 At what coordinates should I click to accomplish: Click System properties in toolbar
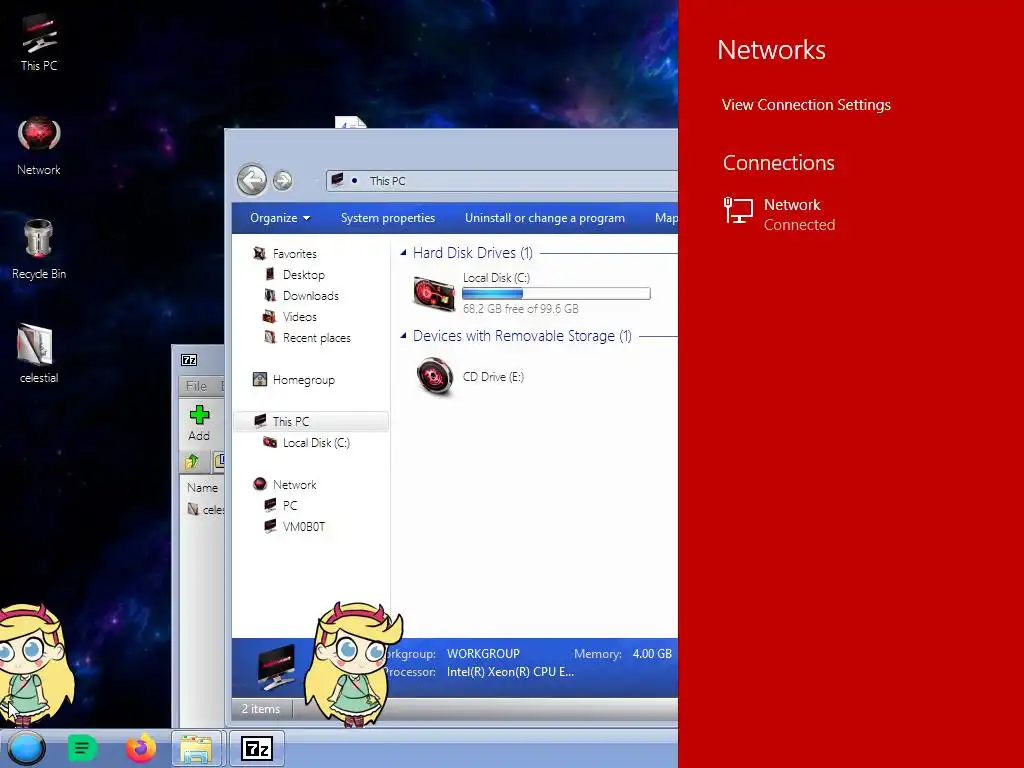tap(388, 217)
